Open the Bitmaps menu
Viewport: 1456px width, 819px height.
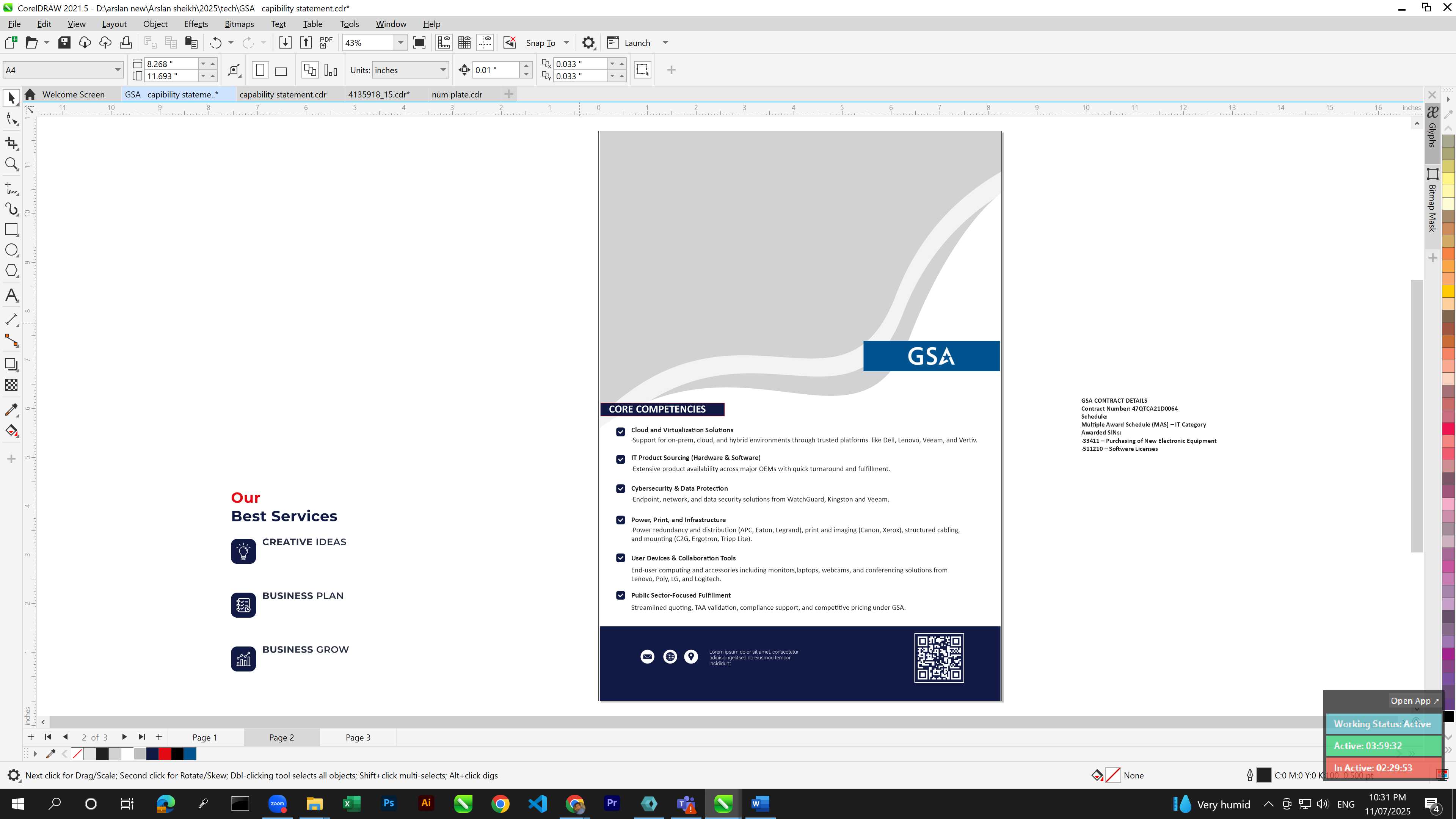coord(239,24)
